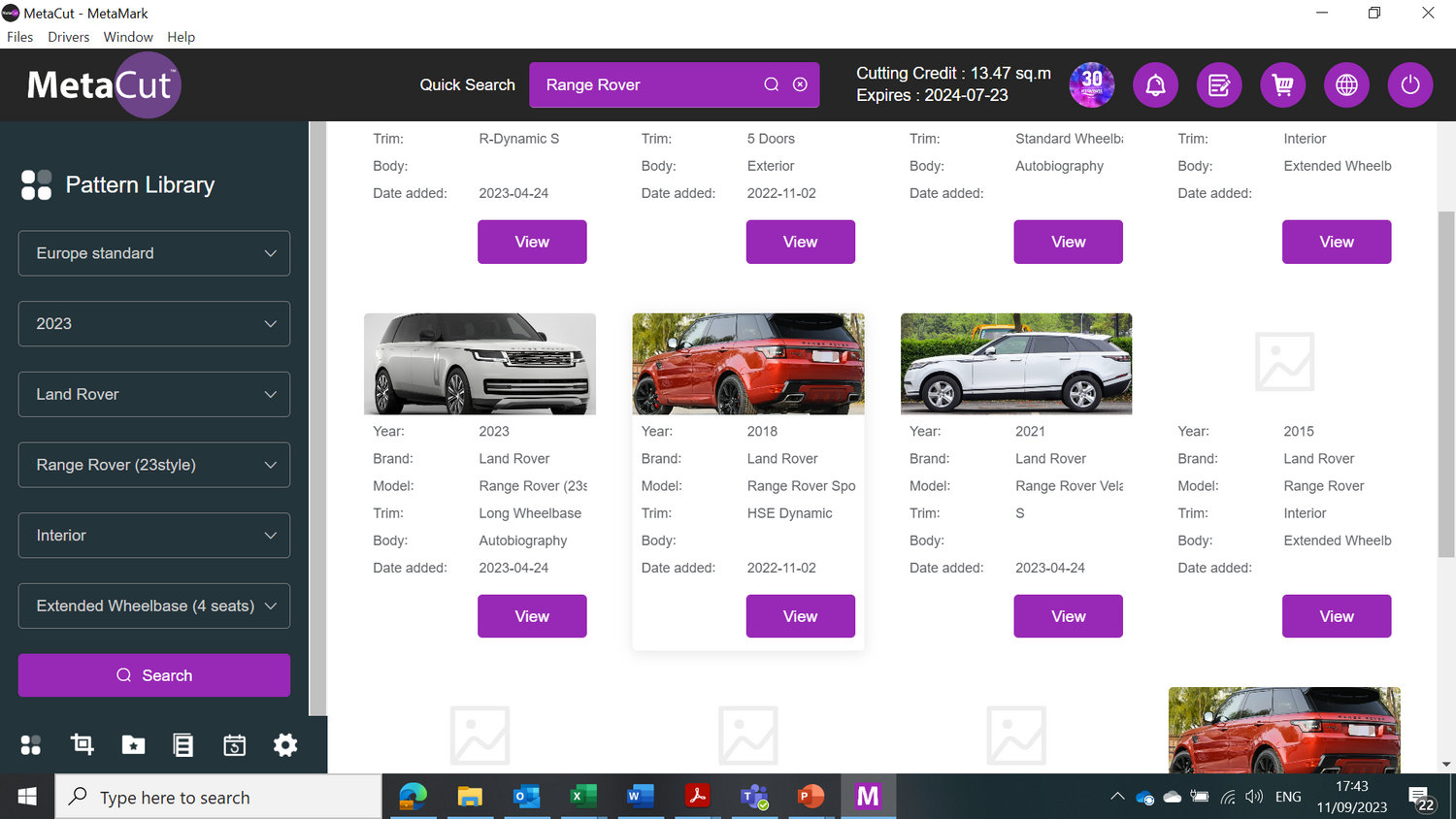The width and height of the screenshot is (1456, 819).
Task: Open the notifications bell icon
Action: pos(1155,85)
